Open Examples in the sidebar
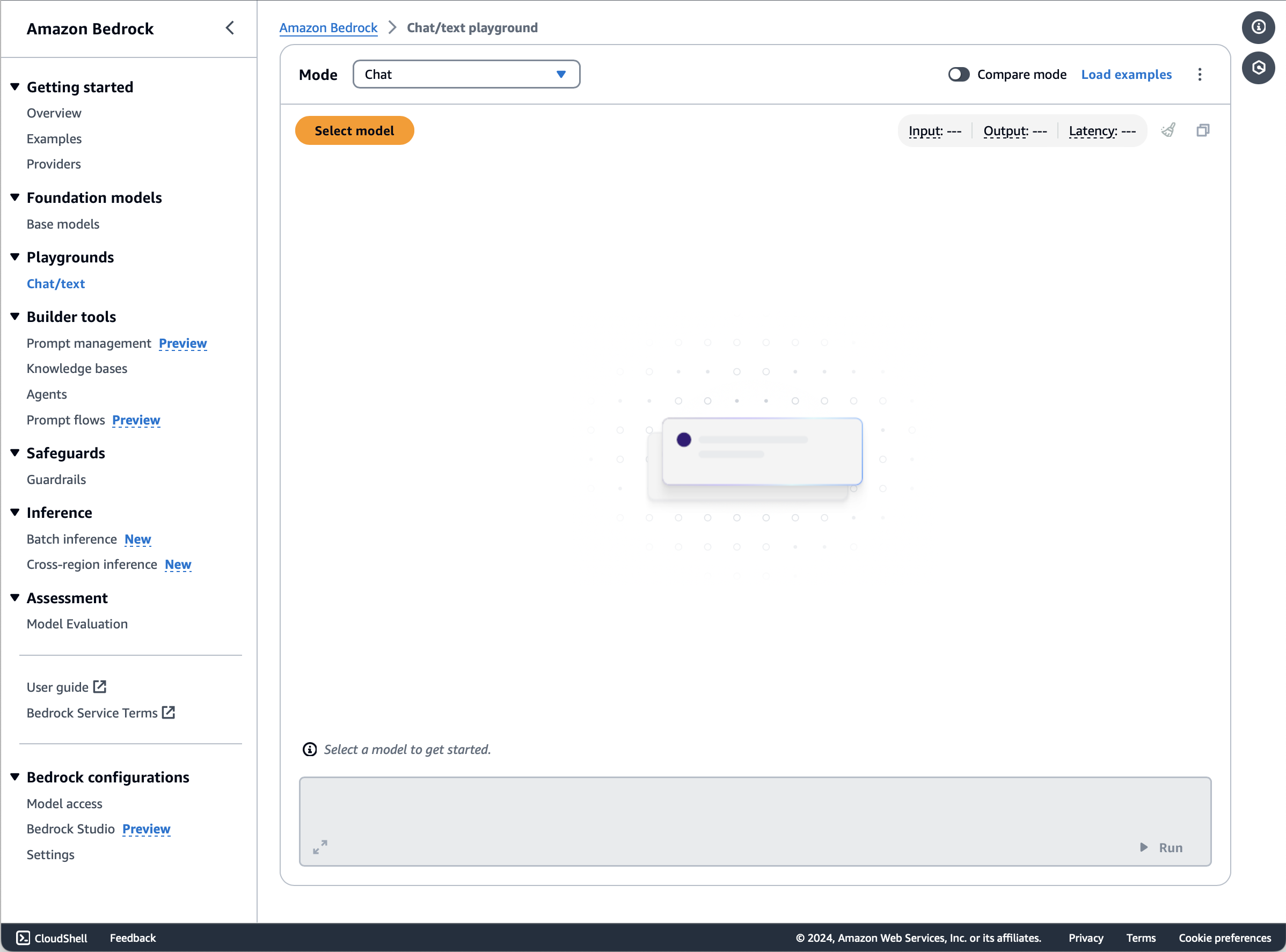Viewport: 1286px width, 952px height. click(54, 139)
